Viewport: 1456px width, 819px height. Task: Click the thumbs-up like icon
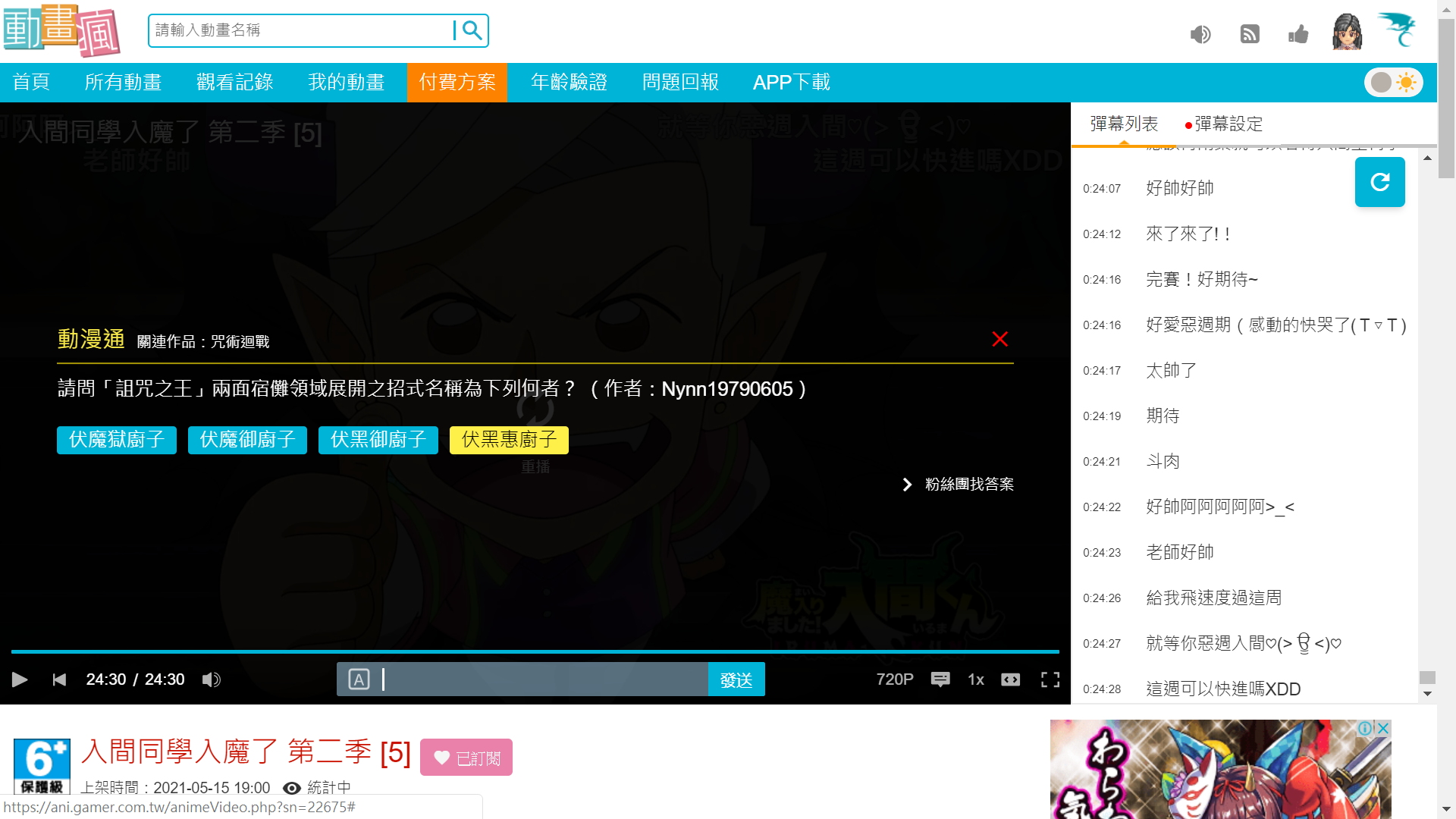(x=1298, y=34)
